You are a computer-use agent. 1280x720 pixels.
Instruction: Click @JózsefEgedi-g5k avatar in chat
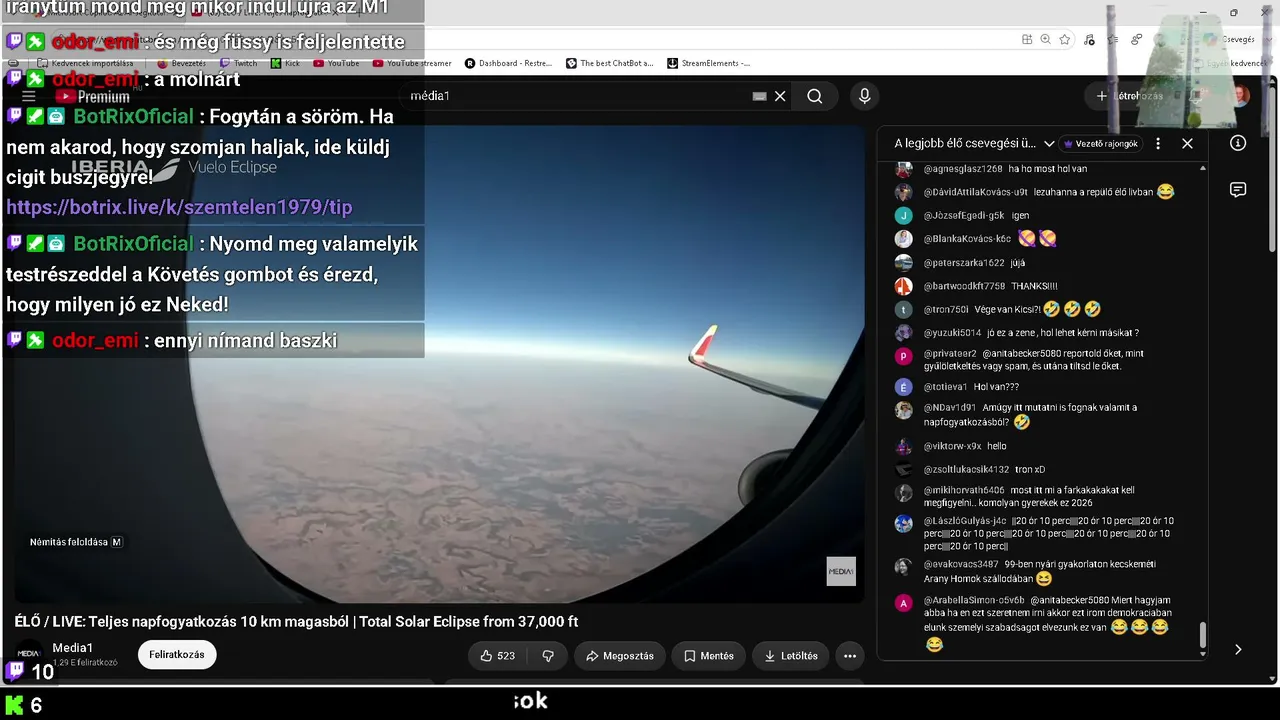[904, 215]
